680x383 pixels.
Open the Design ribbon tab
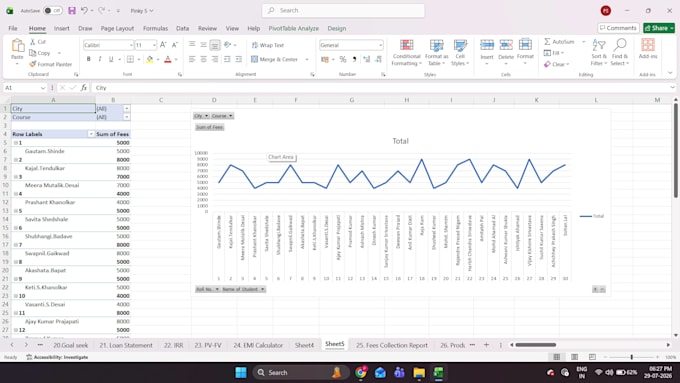point(337,28)
